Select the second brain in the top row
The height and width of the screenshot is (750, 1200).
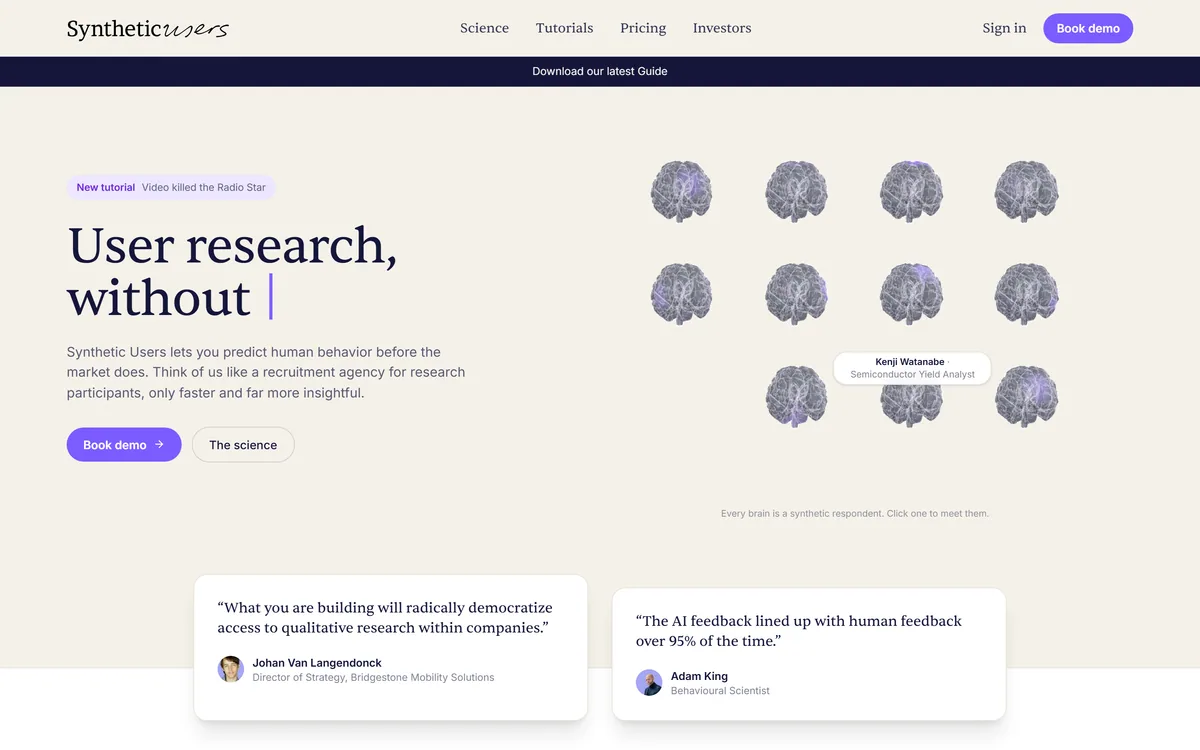pyautogui.click(x=796, y=191)
